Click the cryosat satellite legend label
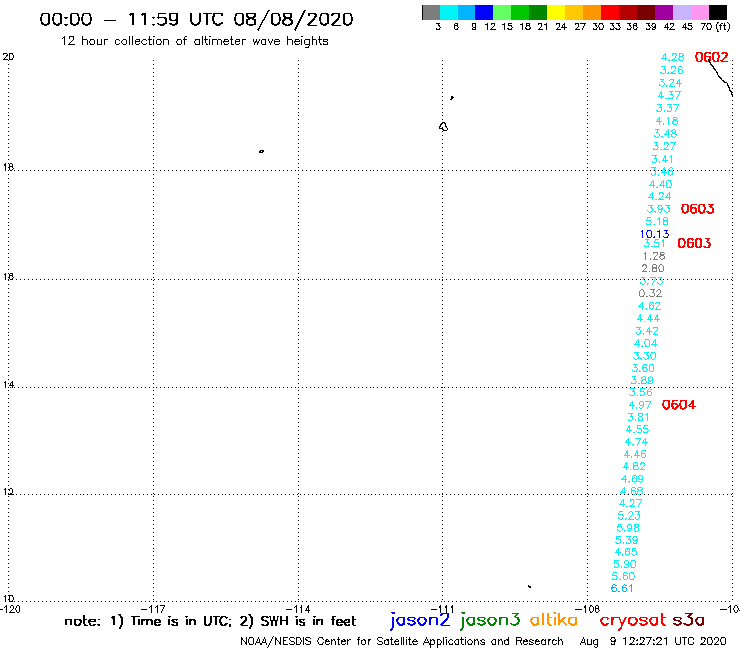 [633, 620]
